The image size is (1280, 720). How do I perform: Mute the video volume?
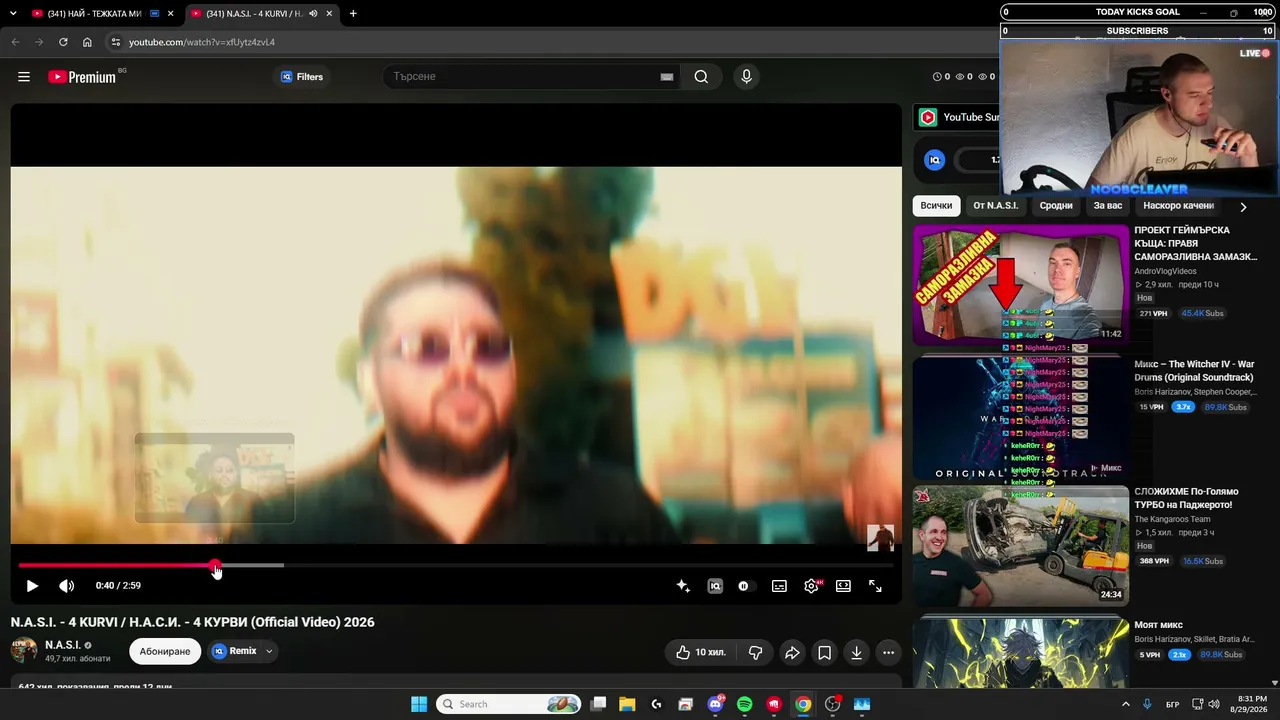click(66, 586)
